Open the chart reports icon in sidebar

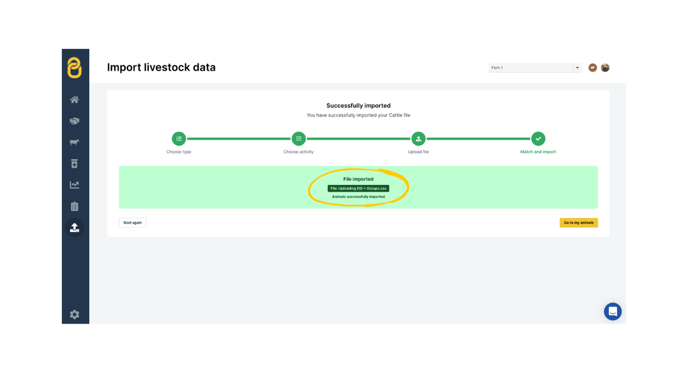click(75, 185)
